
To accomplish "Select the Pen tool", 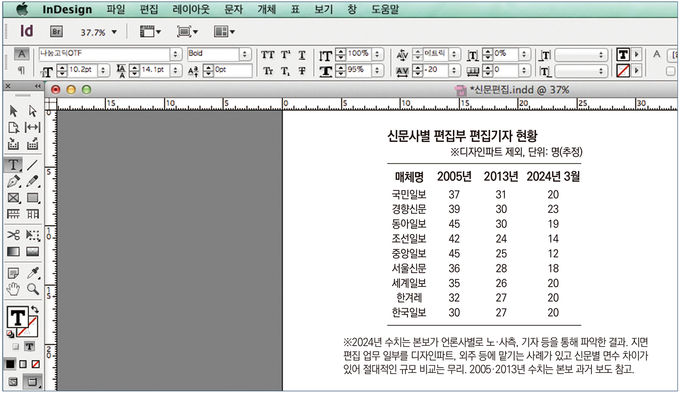I will tap(13, 181).
